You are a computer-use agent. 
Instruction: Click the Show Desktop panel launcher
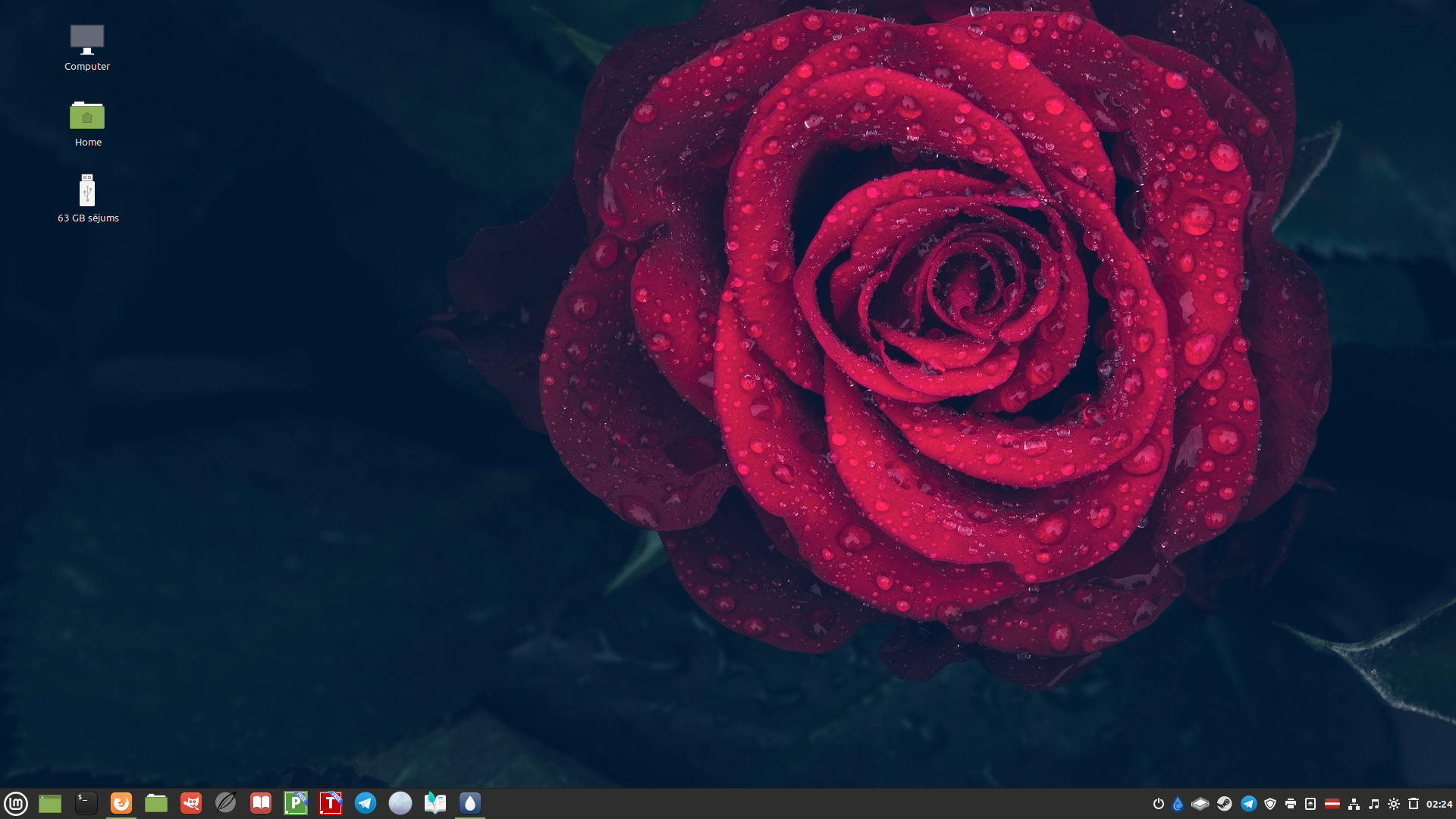pos(50,803)
